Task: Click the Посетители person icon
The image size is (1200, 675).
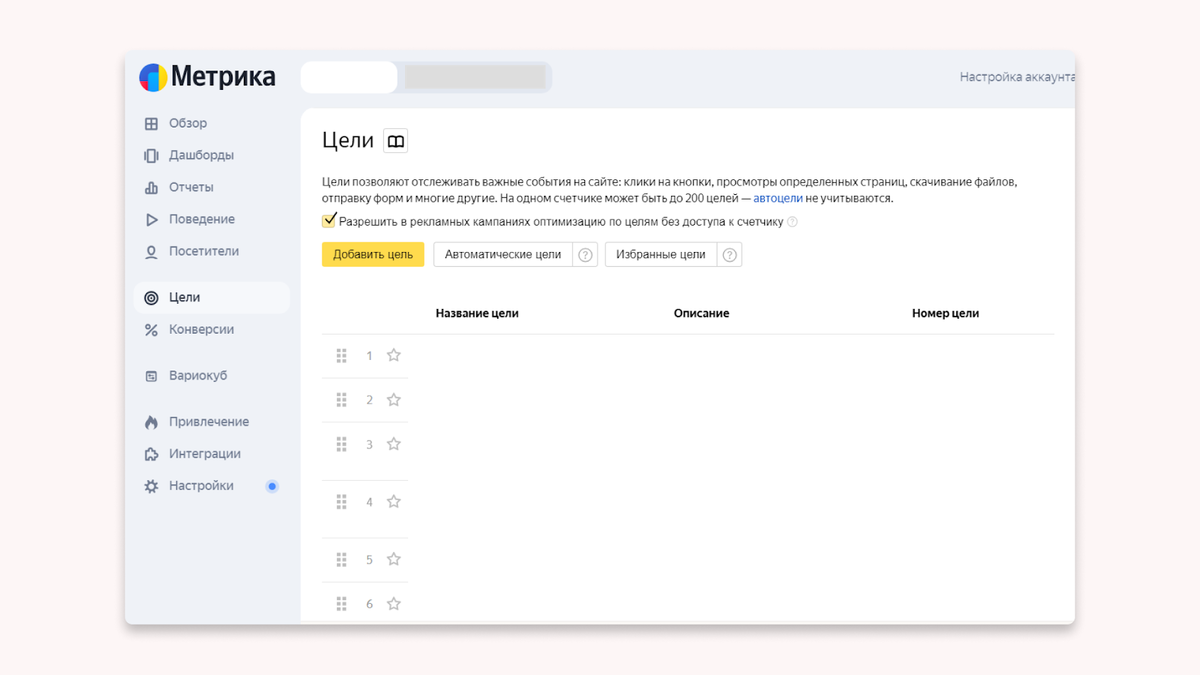Action: point(151,252)
